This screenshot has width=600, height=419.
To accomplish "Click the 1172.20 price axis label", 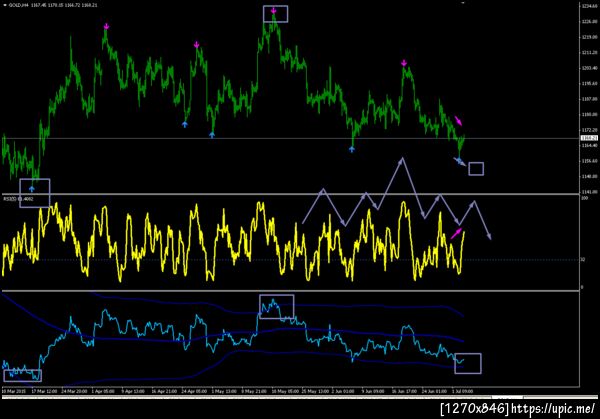I will coord(590,130).
